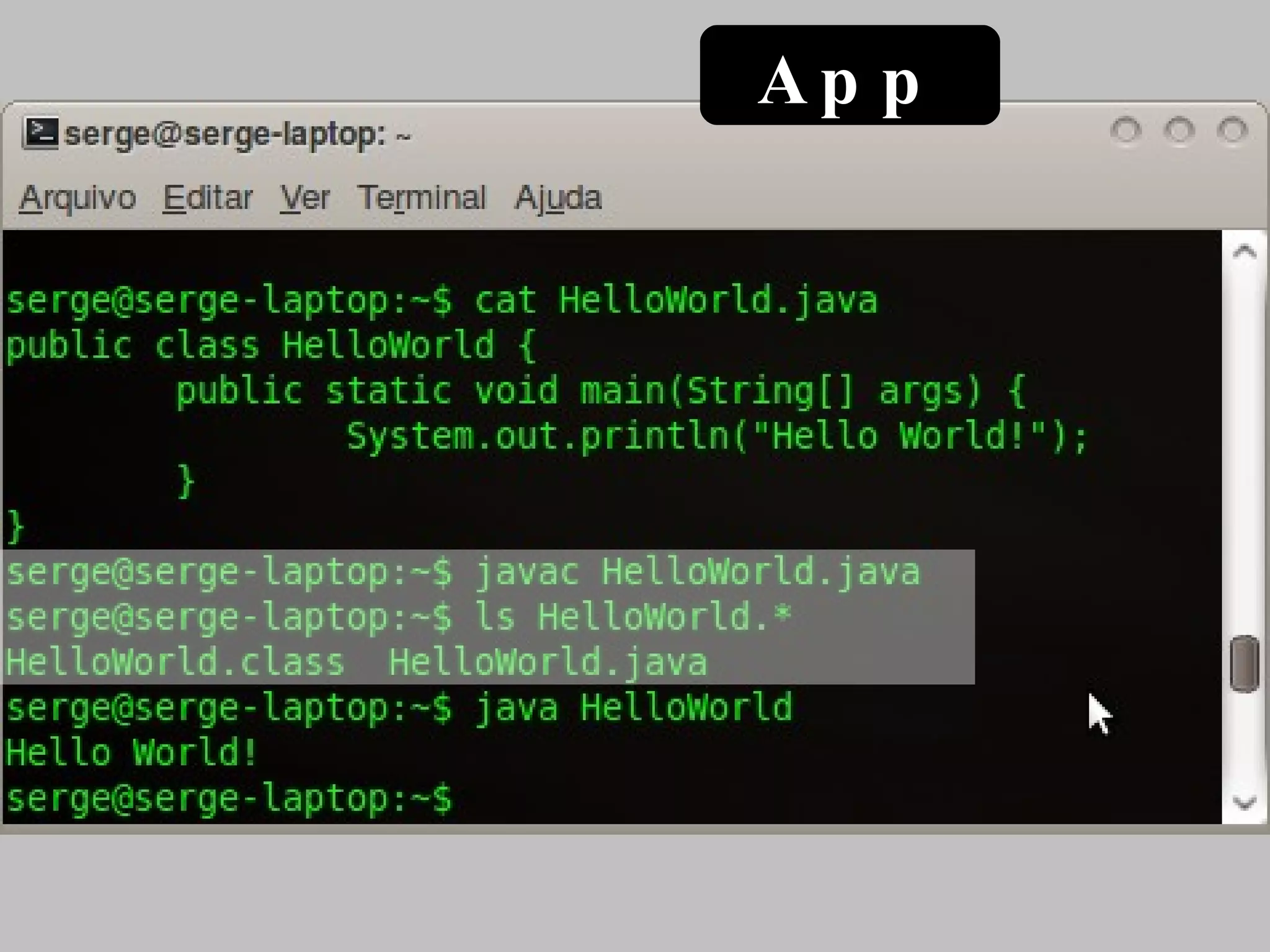This screenshot has width=1270, height=952.
Task: Click the scroll up arrow
Action: pyautogui.click(x=1245, y=251)
